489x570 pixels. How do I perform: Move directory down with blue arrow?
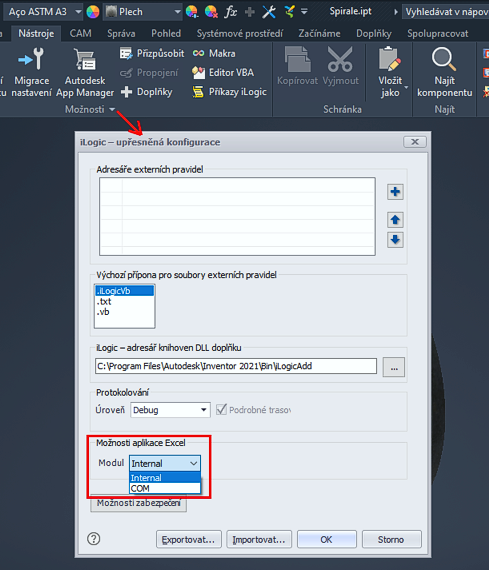395,240
